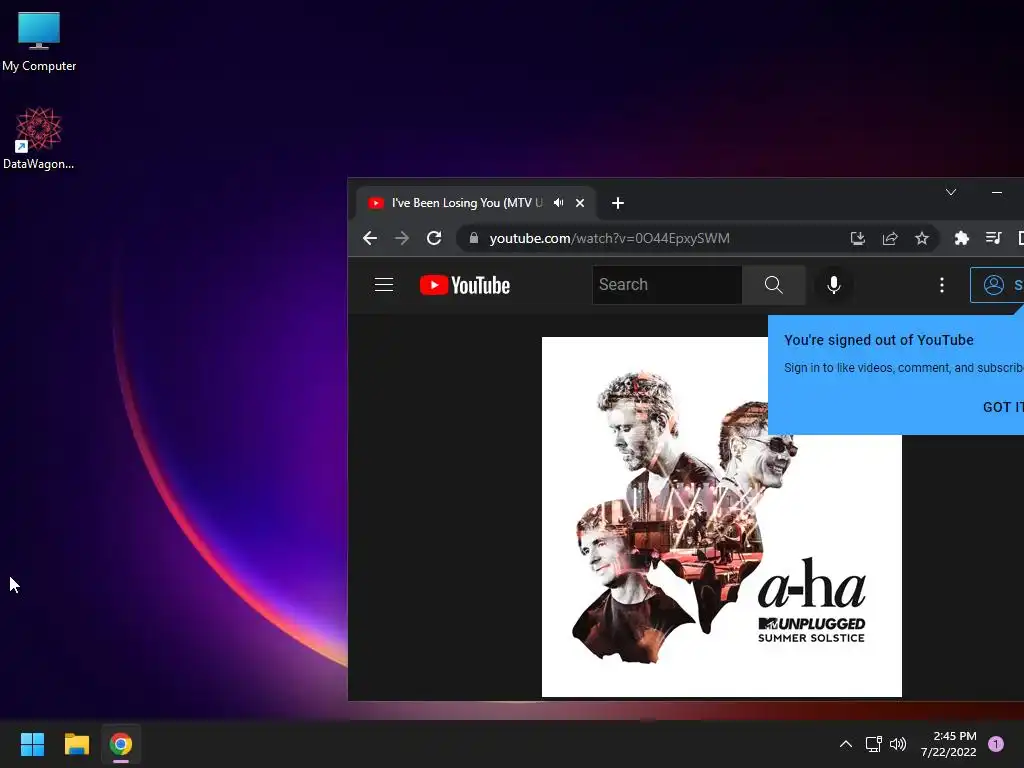The height and width of the screenshot is (768, 1024).
Task: Click the Chrome taskbar icon
Action: tap(121, 744)
